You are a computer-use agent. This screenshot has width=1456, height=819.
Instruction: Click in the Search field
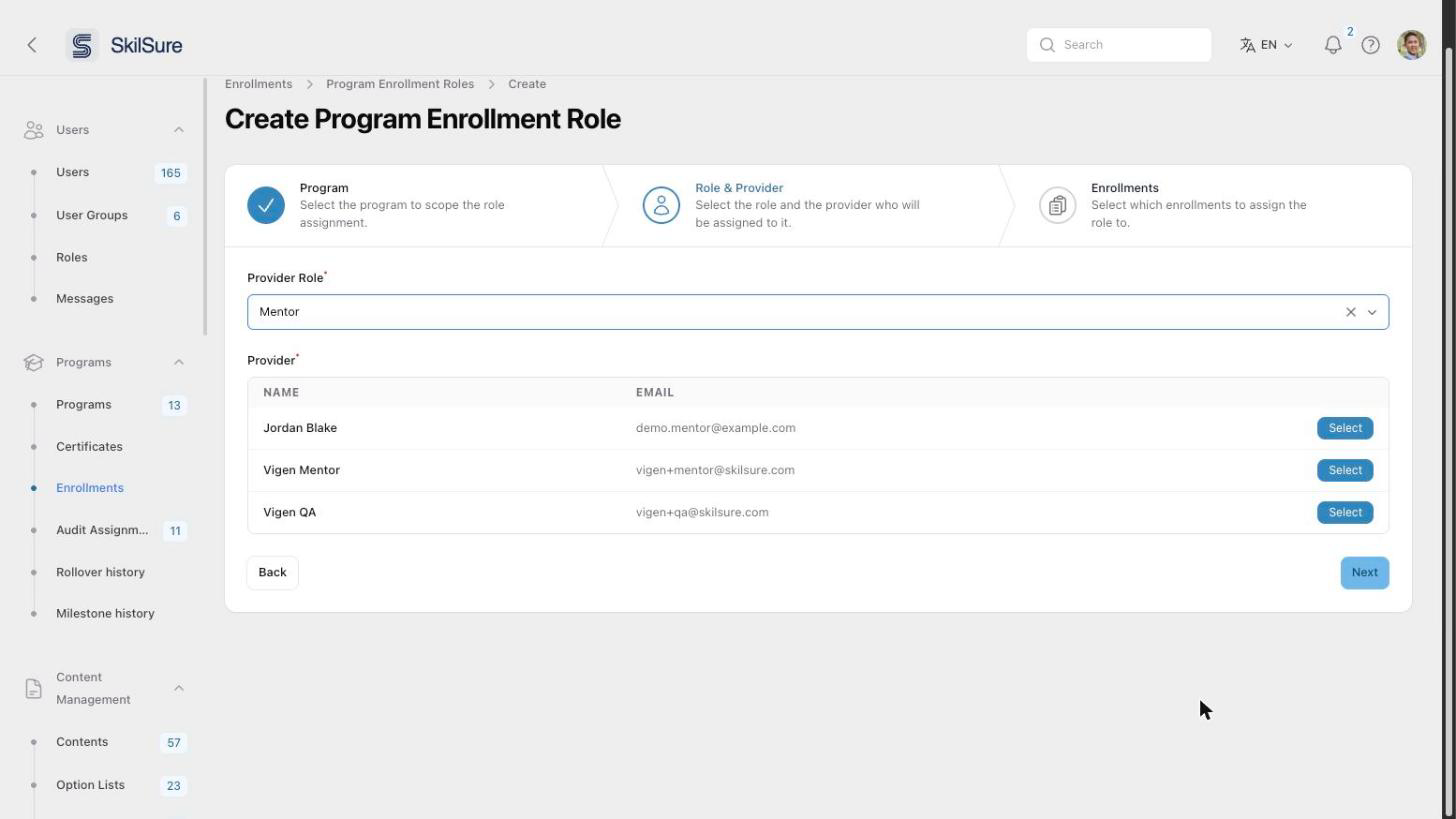coord(1119,45)
